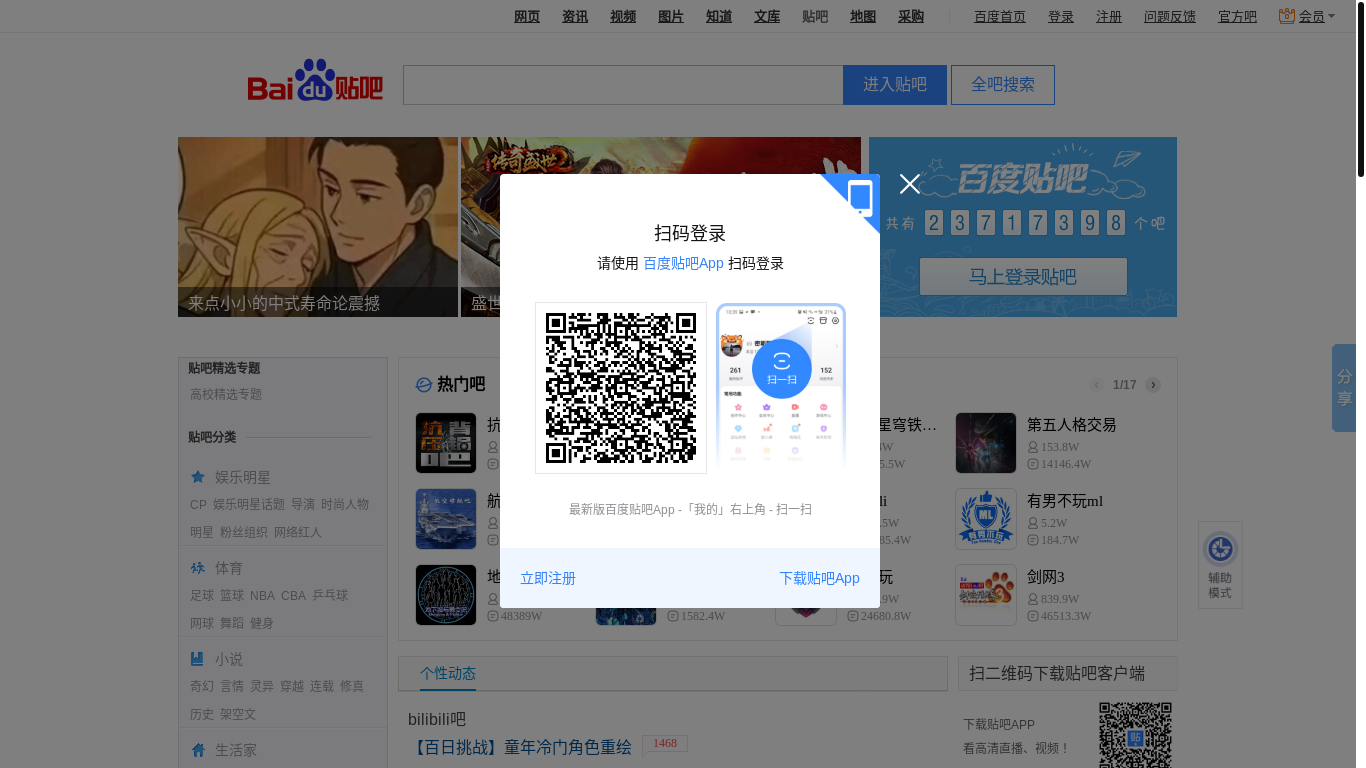This screenshot has height=768, width=1366.
Task: Open the circular emblem bar icon
Action: 446,595
